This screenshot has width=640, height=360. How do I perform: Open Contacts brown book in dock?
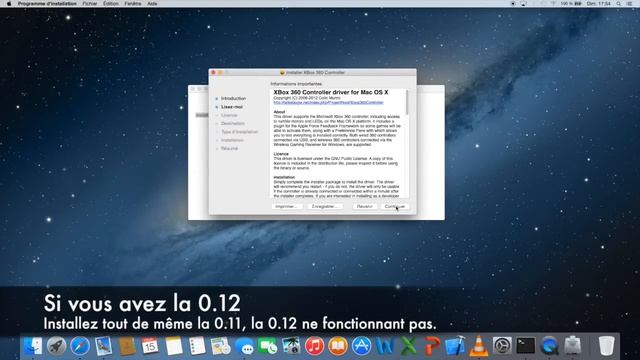[127, 346]
